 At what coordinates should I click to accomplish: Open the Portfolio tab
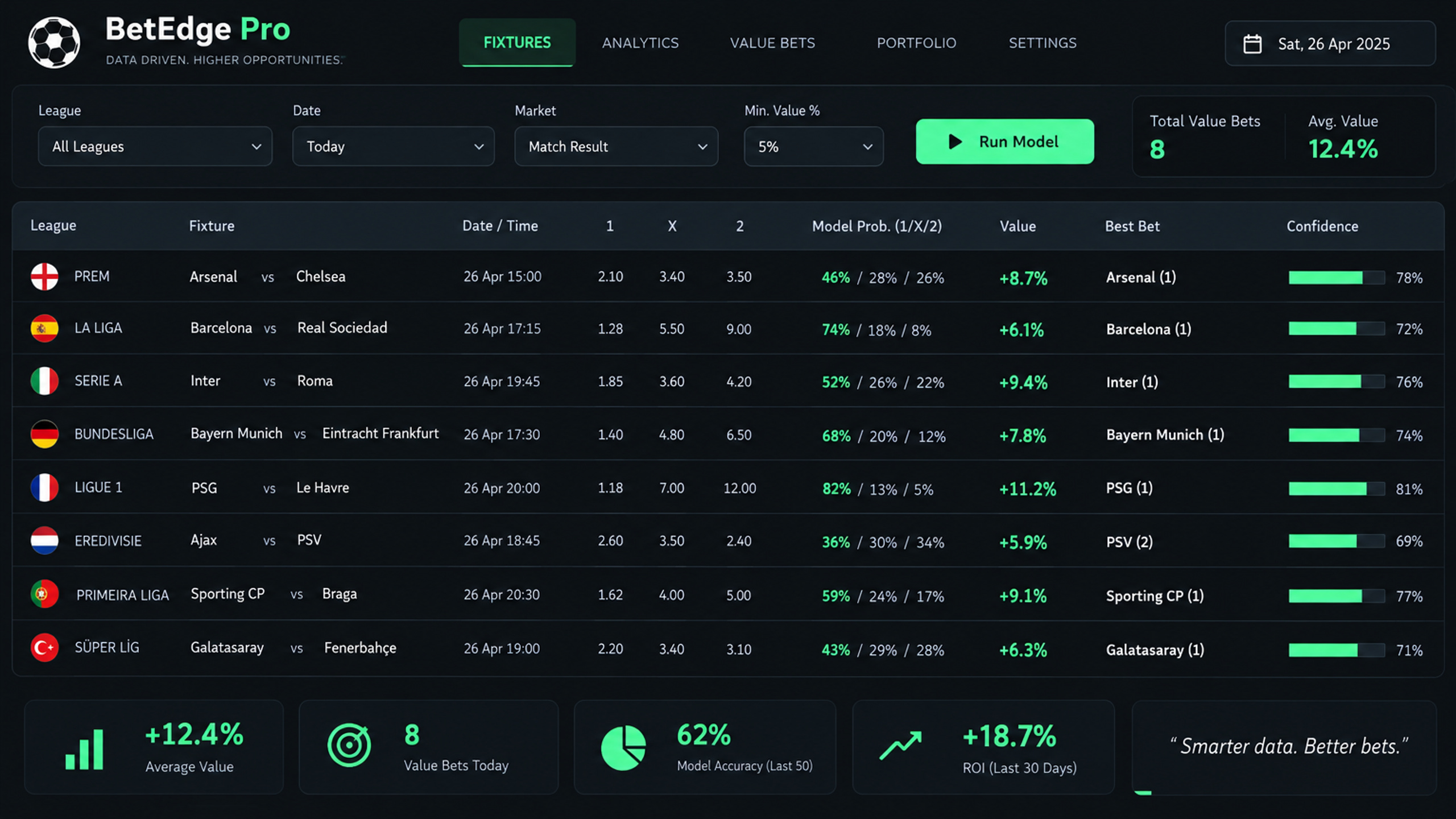916,43
